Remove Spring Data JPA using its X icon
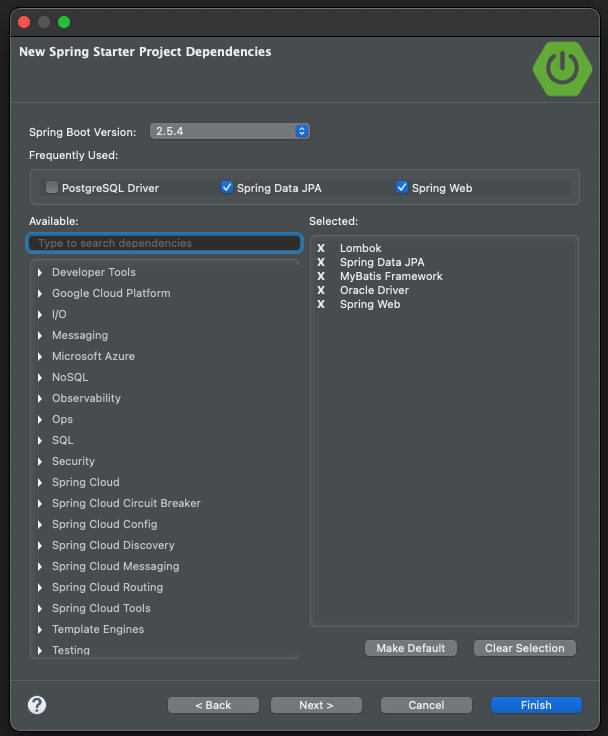 coord(321,262)
